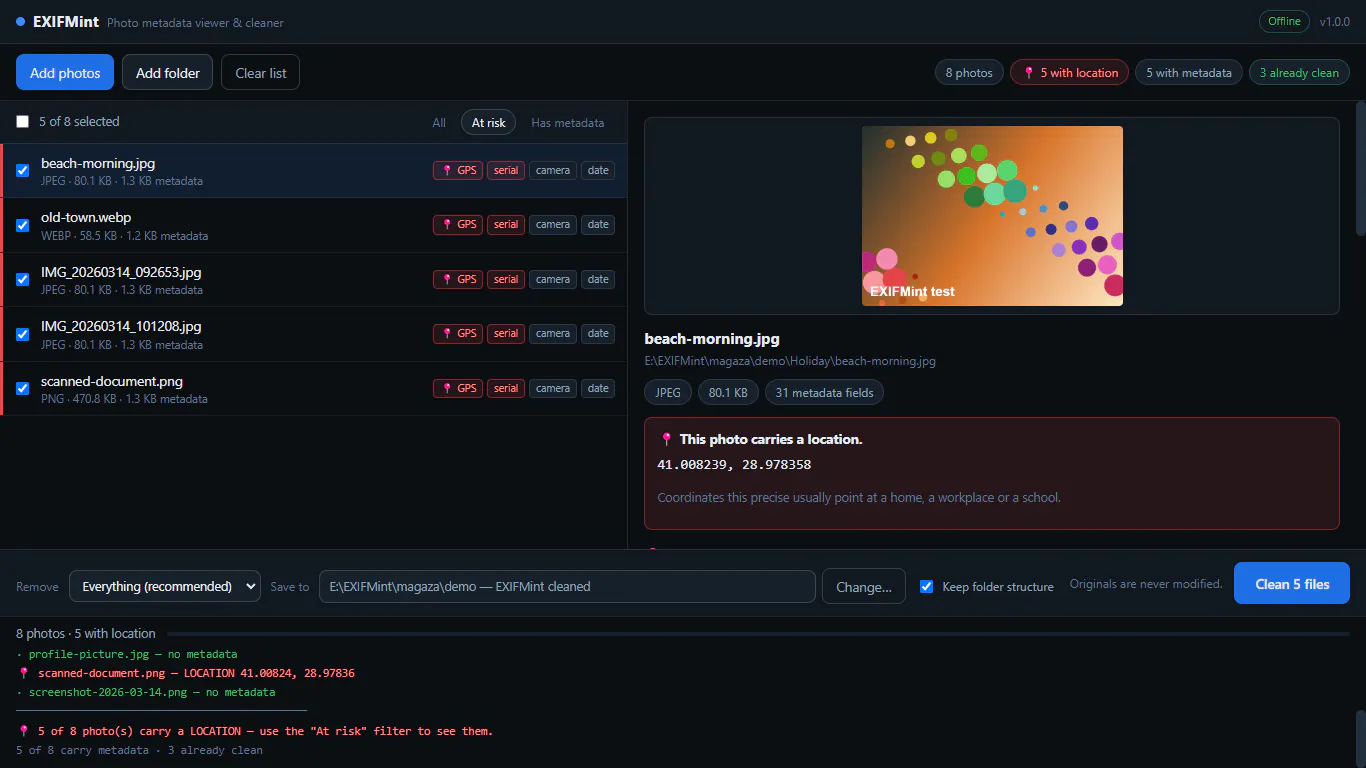Image resolution: width=1366 pixels, height=768 pixels.
Task: Click the pin icon in '5 with location' chip
Action: click(1029, 73)
